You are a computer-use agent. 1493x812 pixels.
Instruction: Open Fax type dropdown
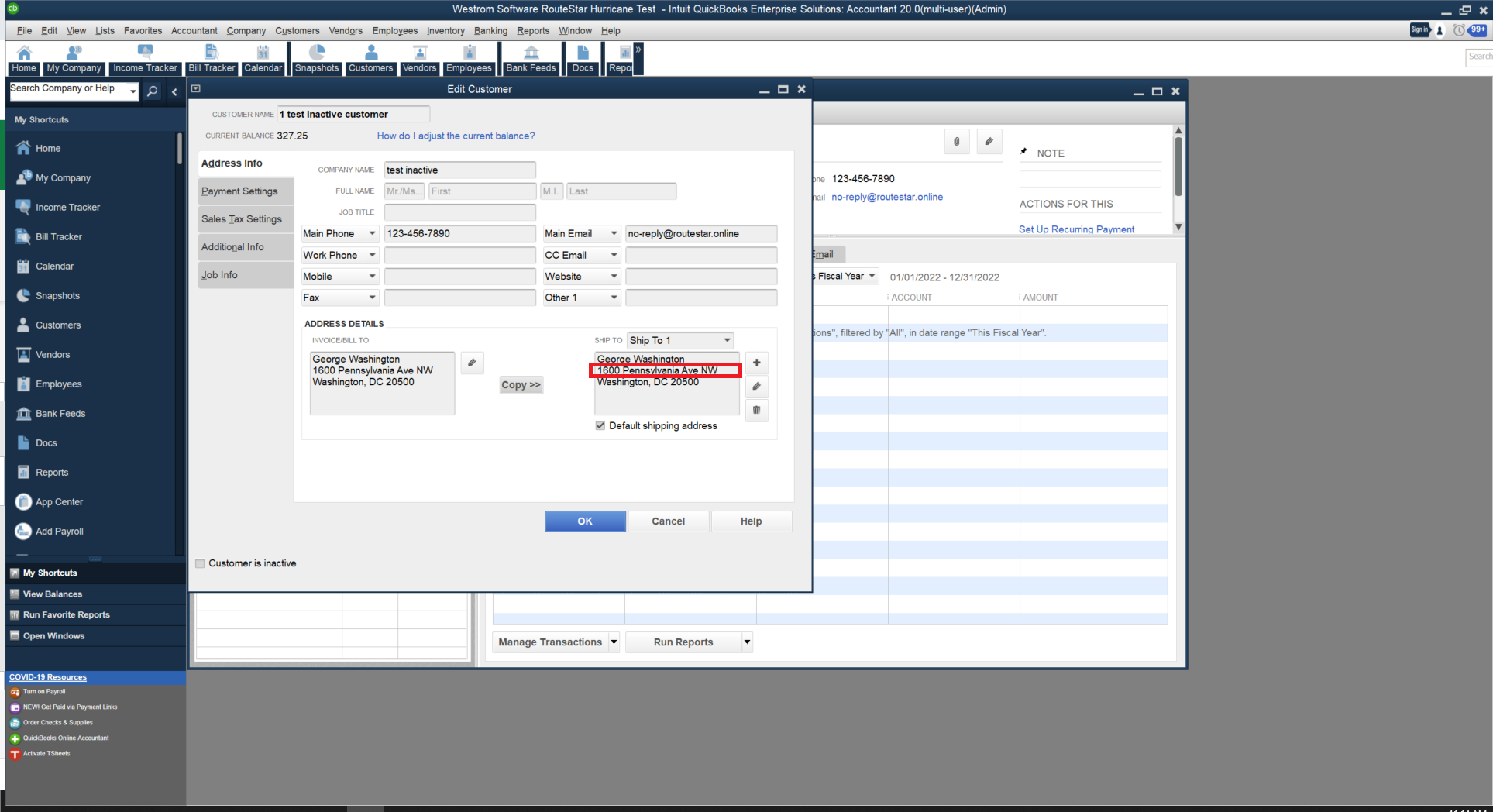[373, 298]
